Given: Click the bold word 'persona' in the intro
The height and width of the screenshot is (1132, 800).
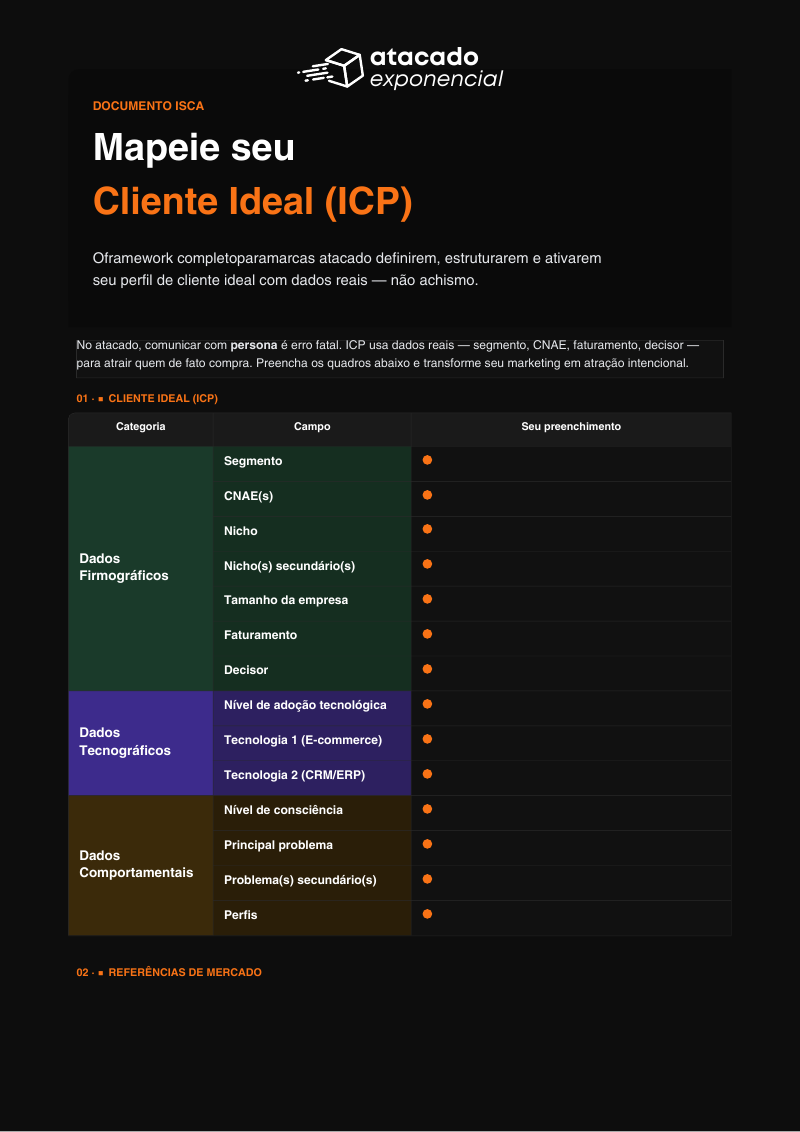Looking at the screenshot, I should tap(253, 345).
